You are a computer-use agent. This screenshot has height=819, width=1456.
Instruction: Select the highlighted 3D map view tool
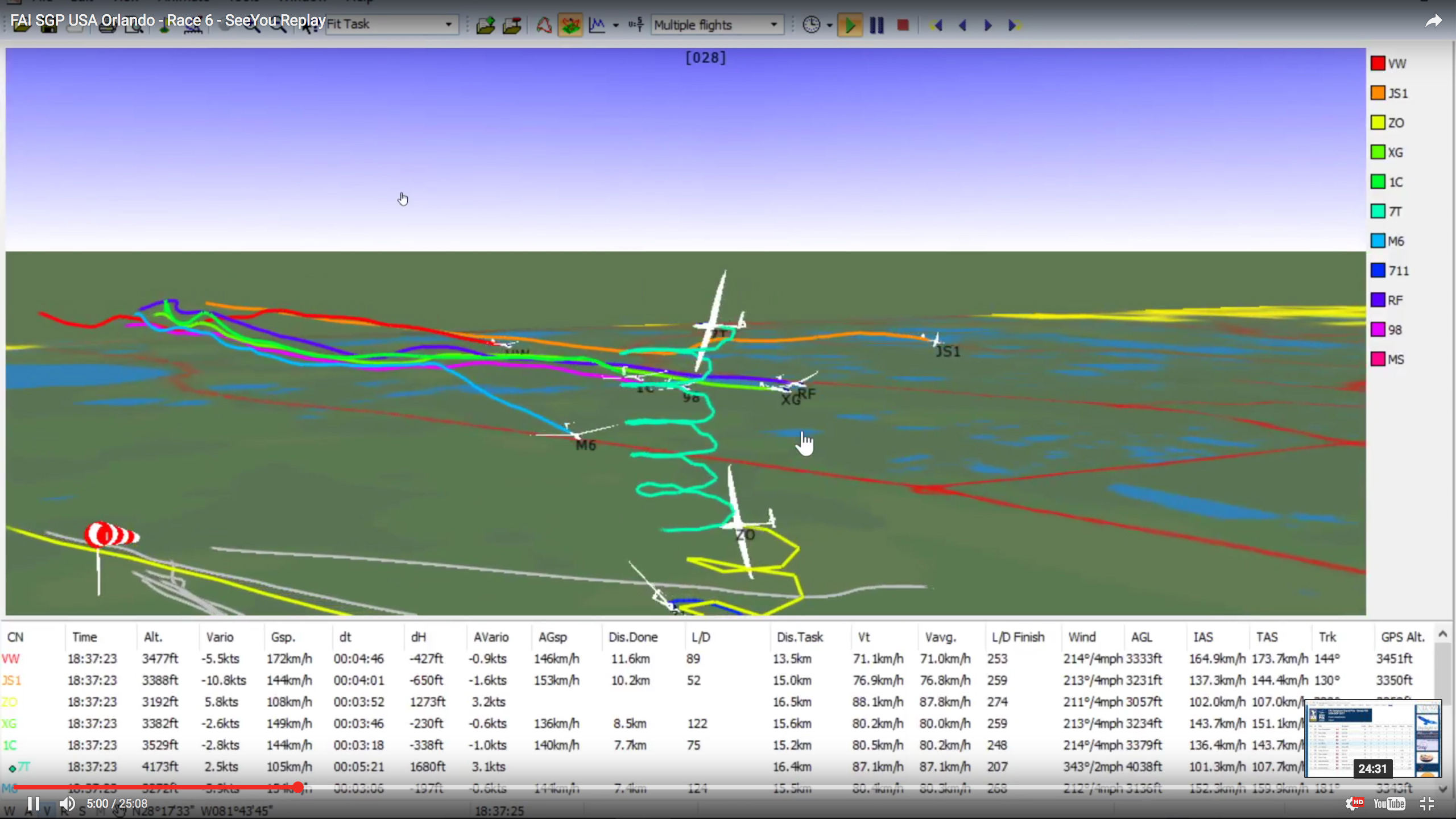pyautogui.click(x=570, y=24)
